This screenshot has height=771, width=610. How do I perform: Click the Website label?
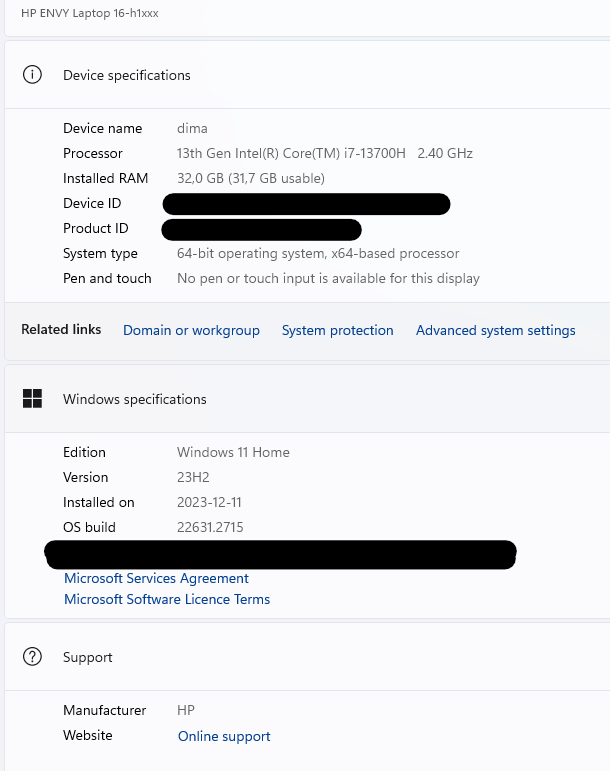[87, 735]
